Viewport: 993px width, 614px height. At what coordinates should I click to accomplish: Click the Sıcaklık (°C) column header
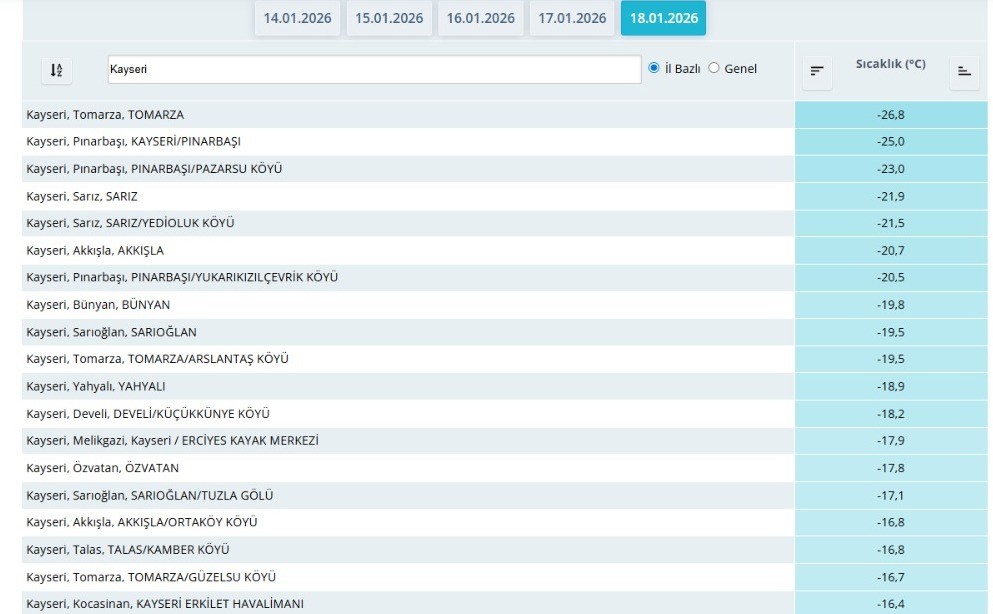(890, 65)
